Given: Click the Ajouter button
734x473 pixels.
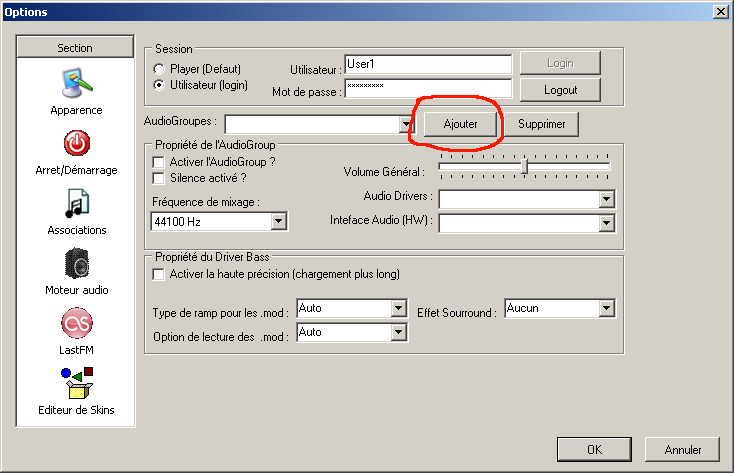Looking at the screenshot, I should pos(460,124).
